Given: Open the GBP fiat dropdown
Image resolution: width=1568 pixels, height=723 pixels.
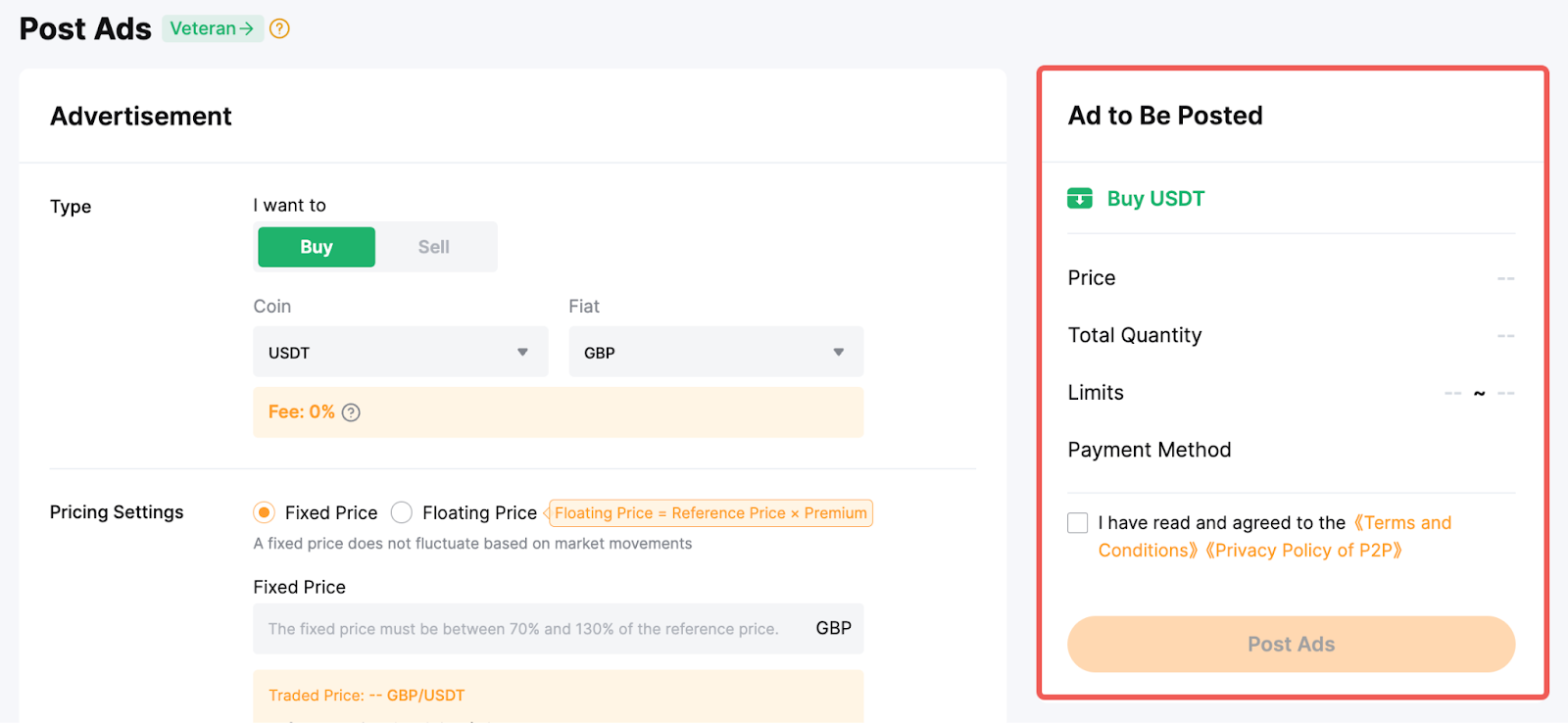Looking at the screenshot, I should [715, 353].
